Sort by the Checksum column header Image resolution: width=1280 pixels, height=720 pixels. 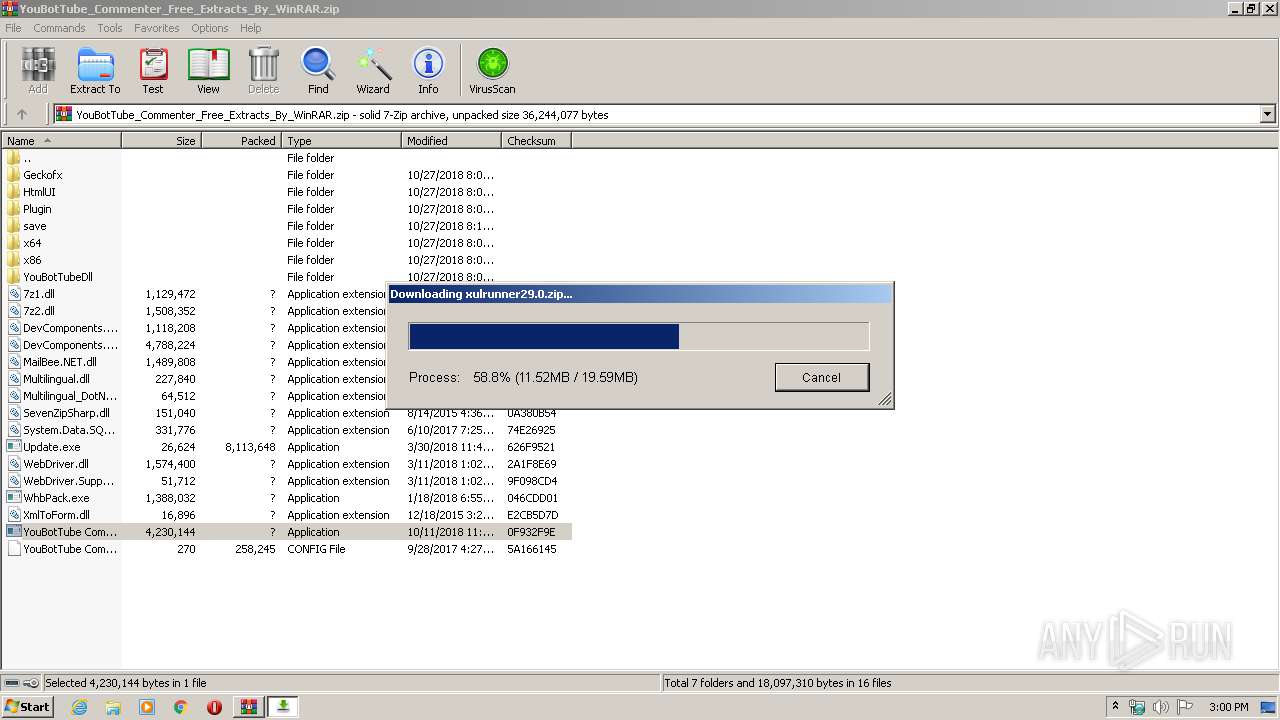point(537,141)
